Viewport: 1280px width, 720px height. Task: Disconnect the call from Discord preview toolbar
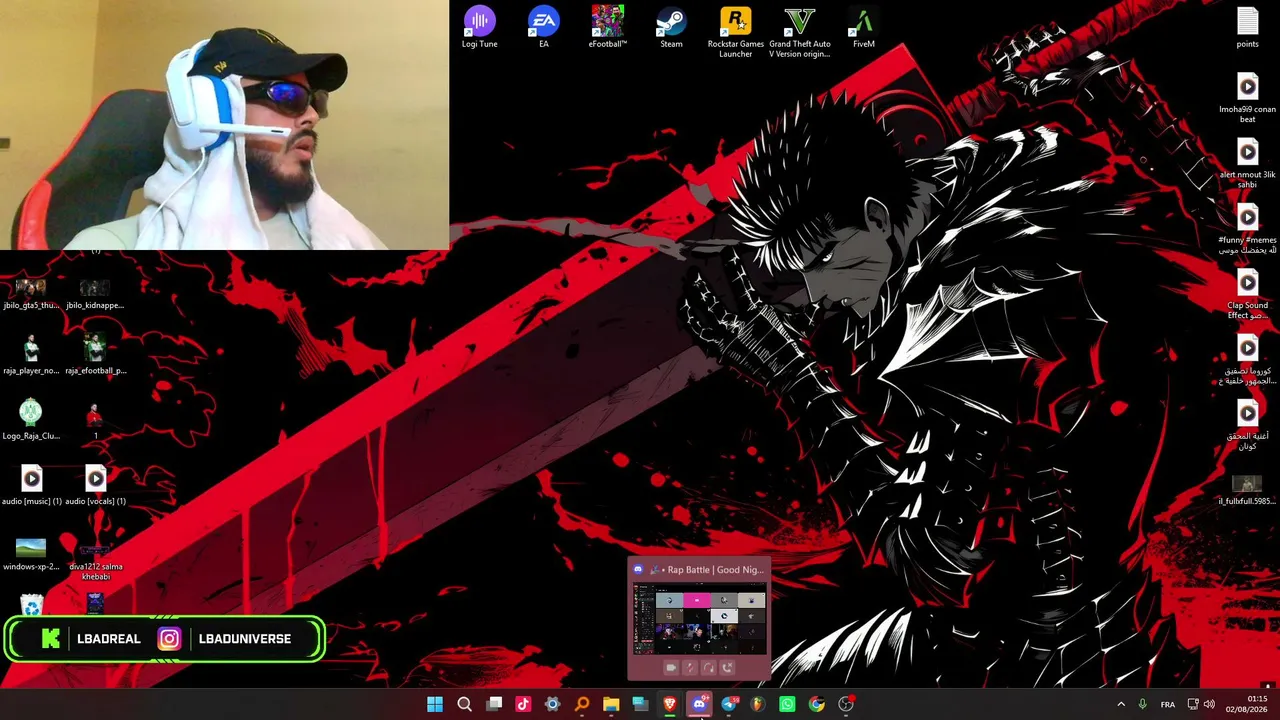tap(728, 668)
